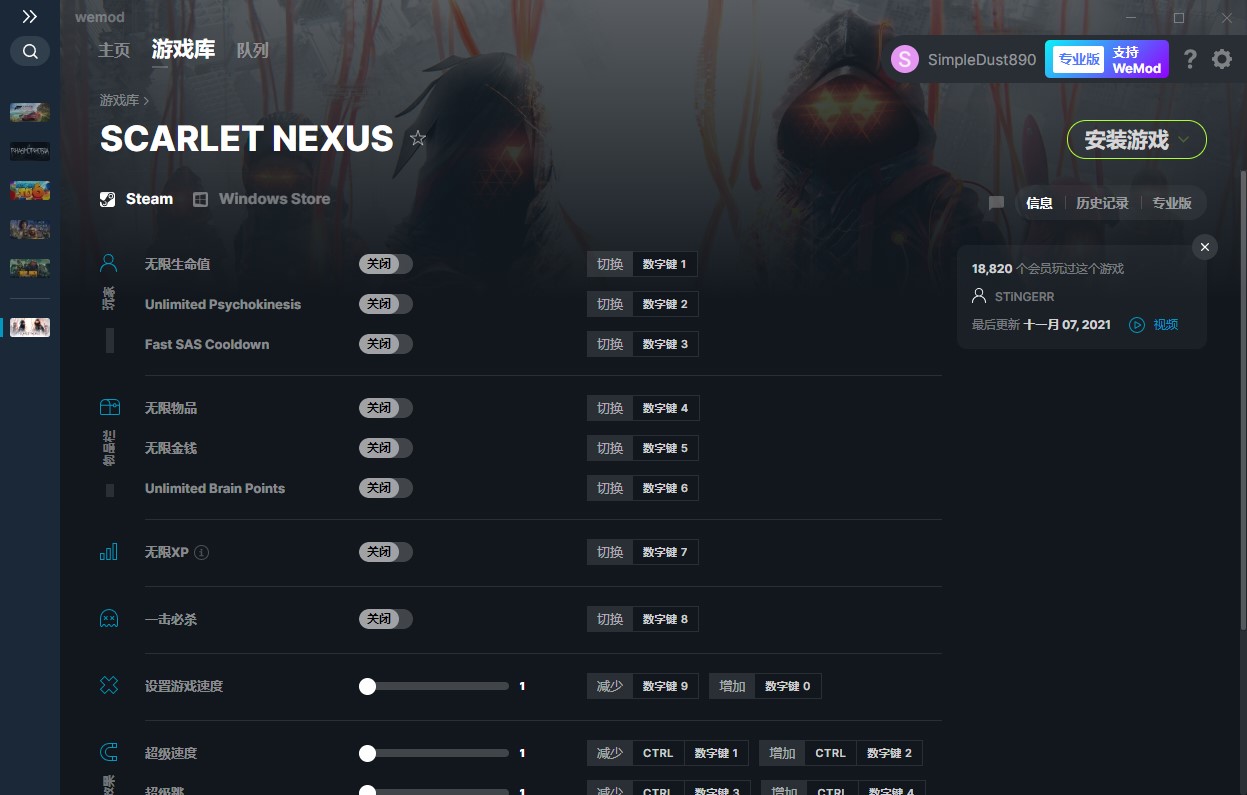Image resolution: width=1247 pixels, height=795 pixels.
Task: Click the ghost enemy icon beside 一击必杀
Action: pyautogui.click(x=109, y=619)
